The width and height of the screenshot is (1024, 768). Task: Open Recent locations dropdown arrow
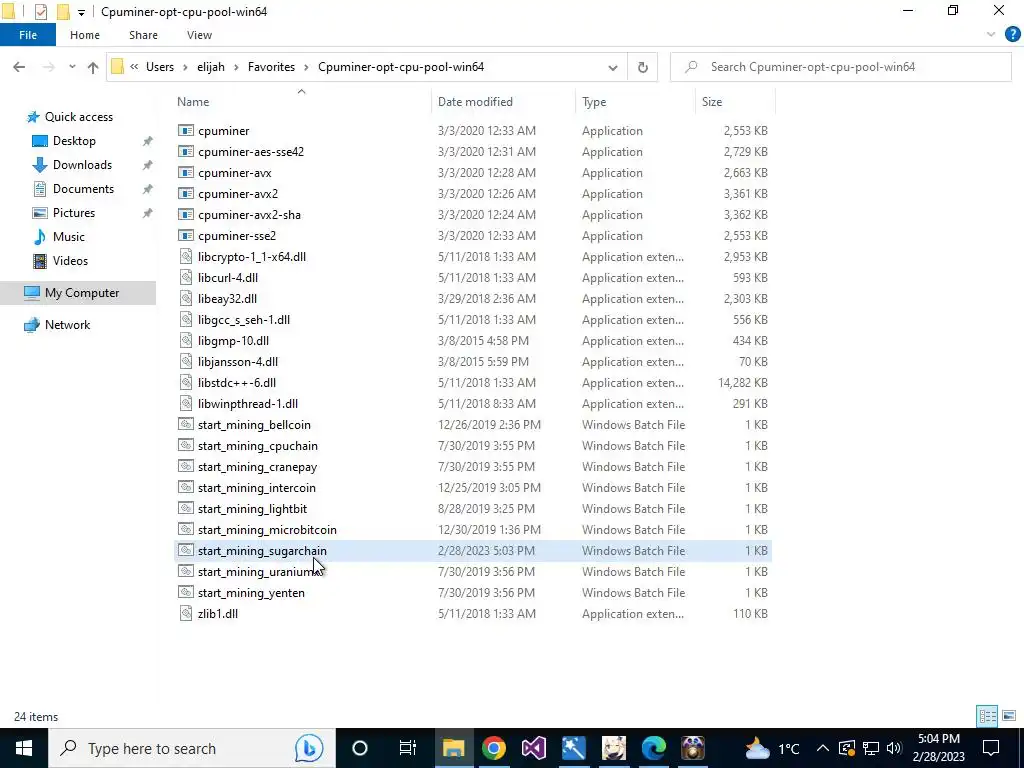[x=72, y=67]
